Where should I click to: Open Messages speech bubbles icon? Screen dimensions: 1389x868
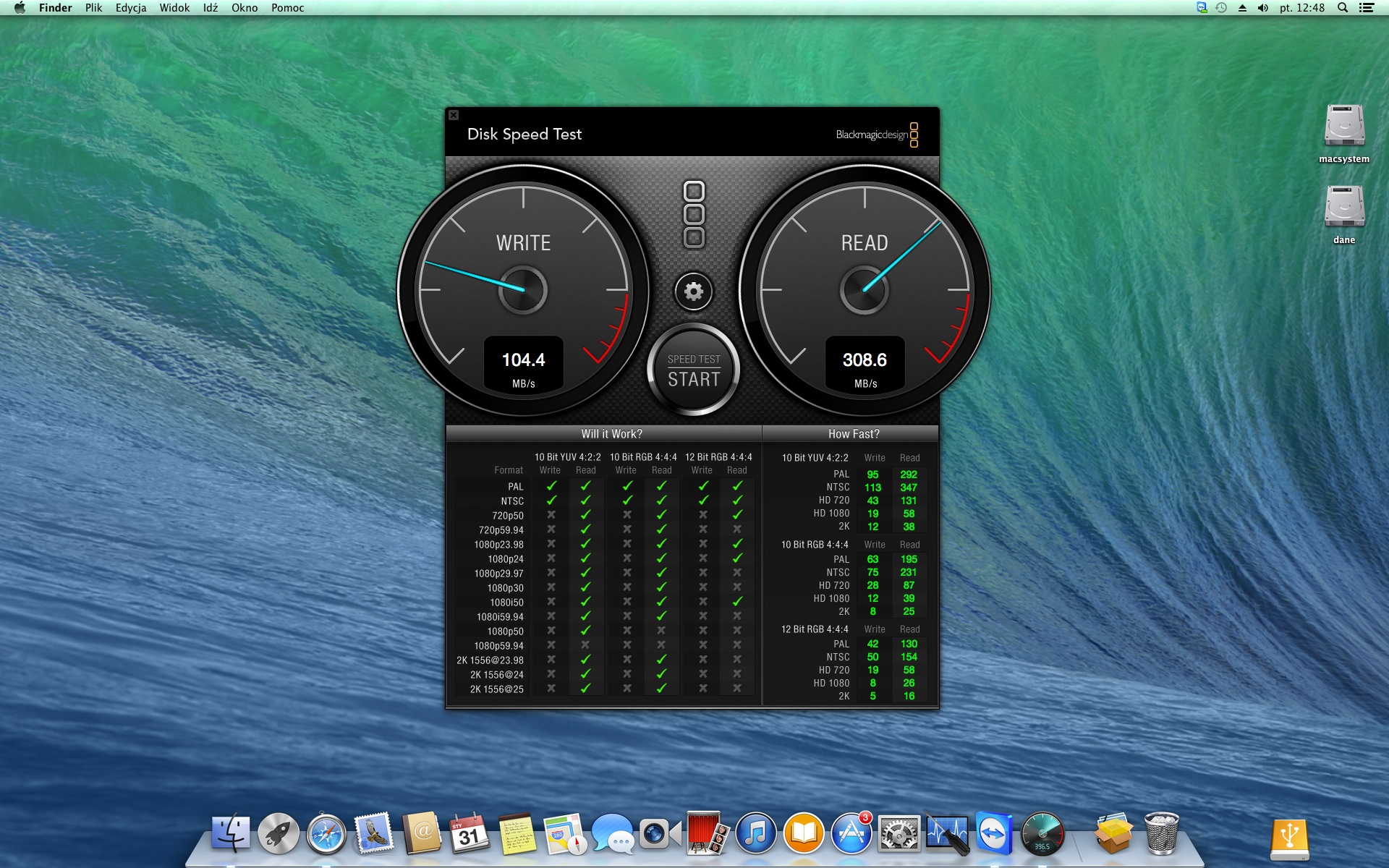[x=612, y=834]
